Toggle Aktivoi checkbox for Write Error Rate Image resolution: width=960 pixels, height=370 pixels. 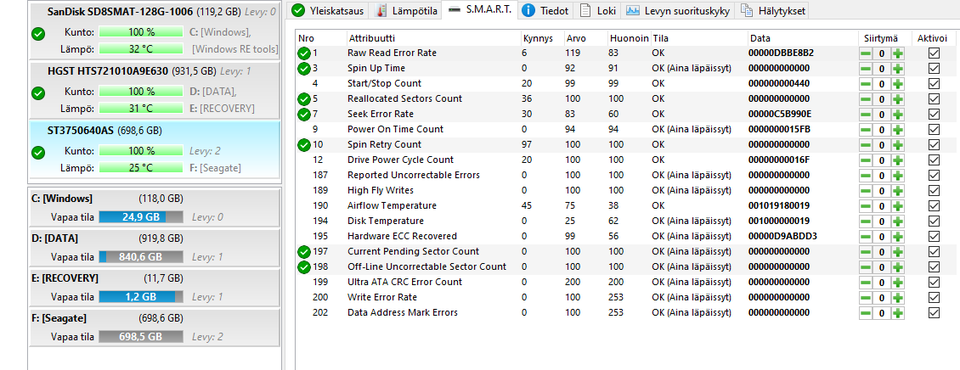(934, 298)
